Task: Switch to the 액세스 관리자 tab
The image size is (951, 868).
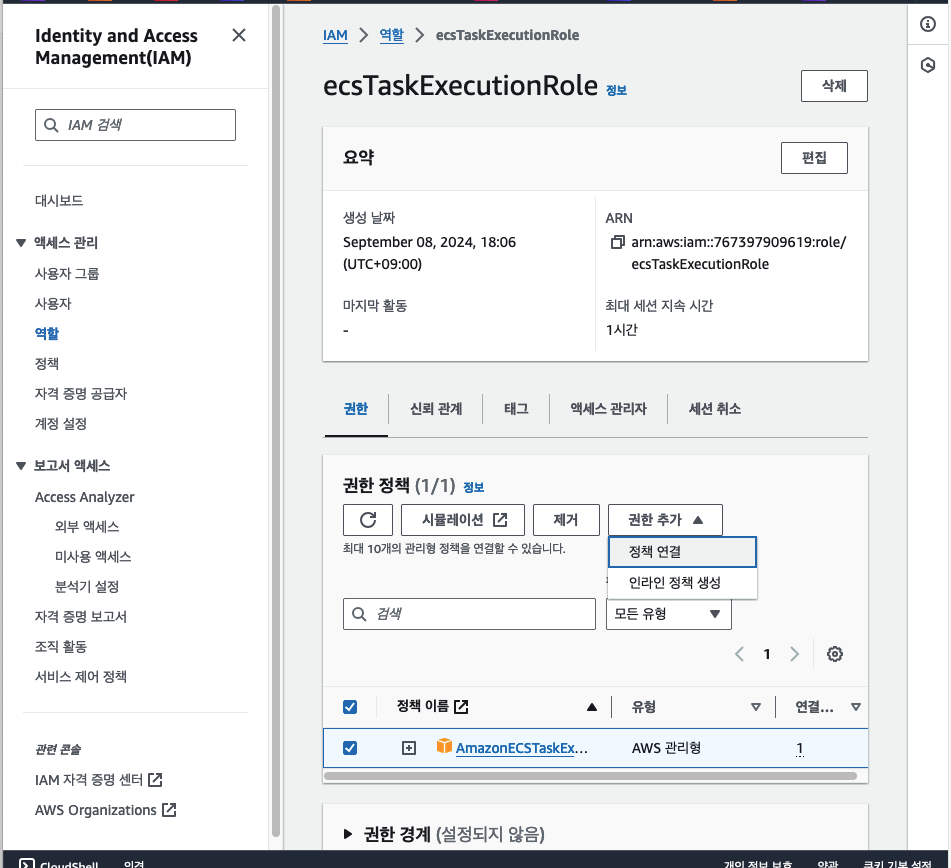Action: tap(608, 409)
